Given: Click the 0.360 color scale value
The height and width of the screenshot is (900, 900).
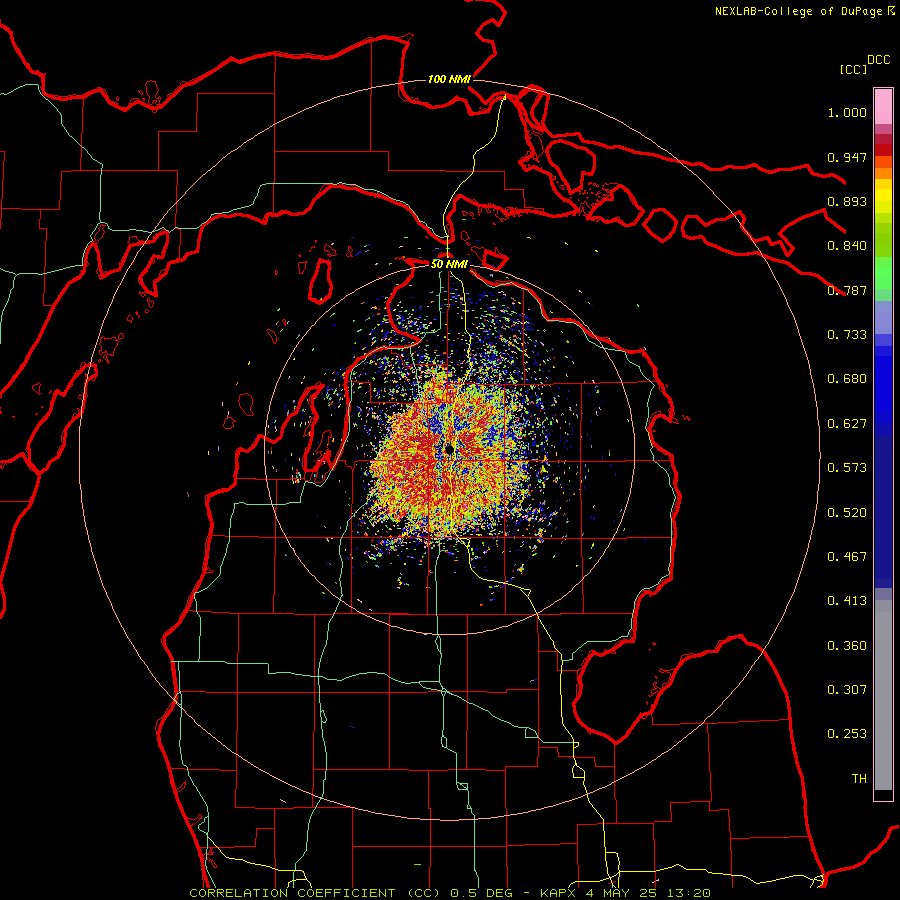Looking at the screenshot, I should coord(847,646).
